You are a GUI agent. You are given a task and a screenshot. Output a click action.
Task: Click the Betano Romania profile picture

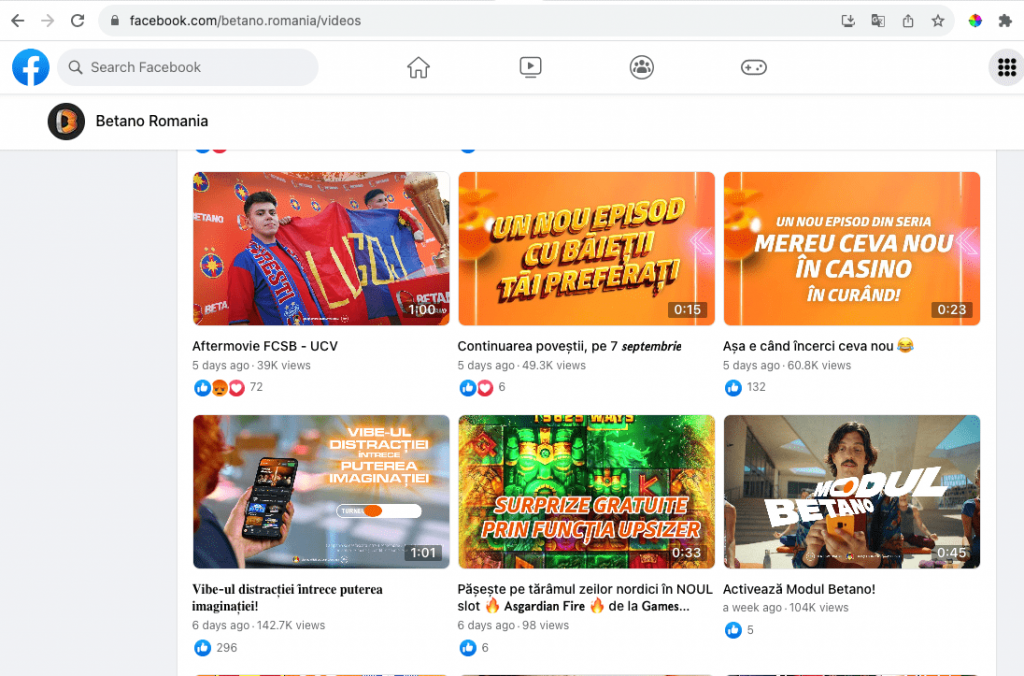point(66,121)
